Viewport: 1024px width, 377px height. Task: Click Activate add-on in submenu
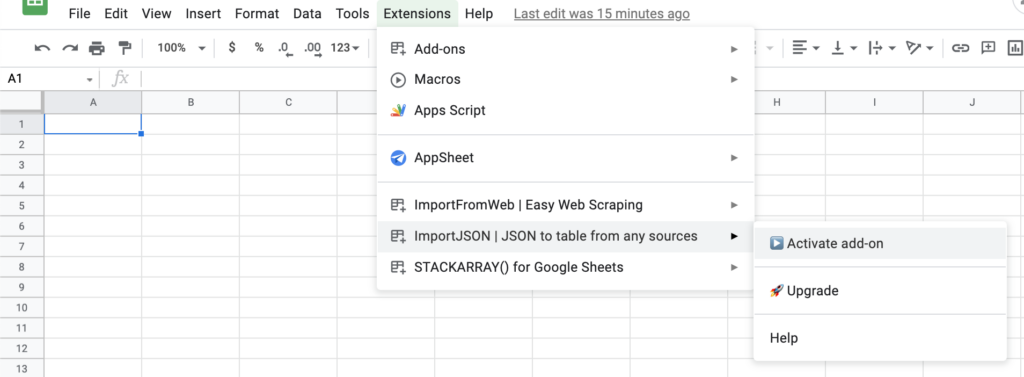(880, 243)
